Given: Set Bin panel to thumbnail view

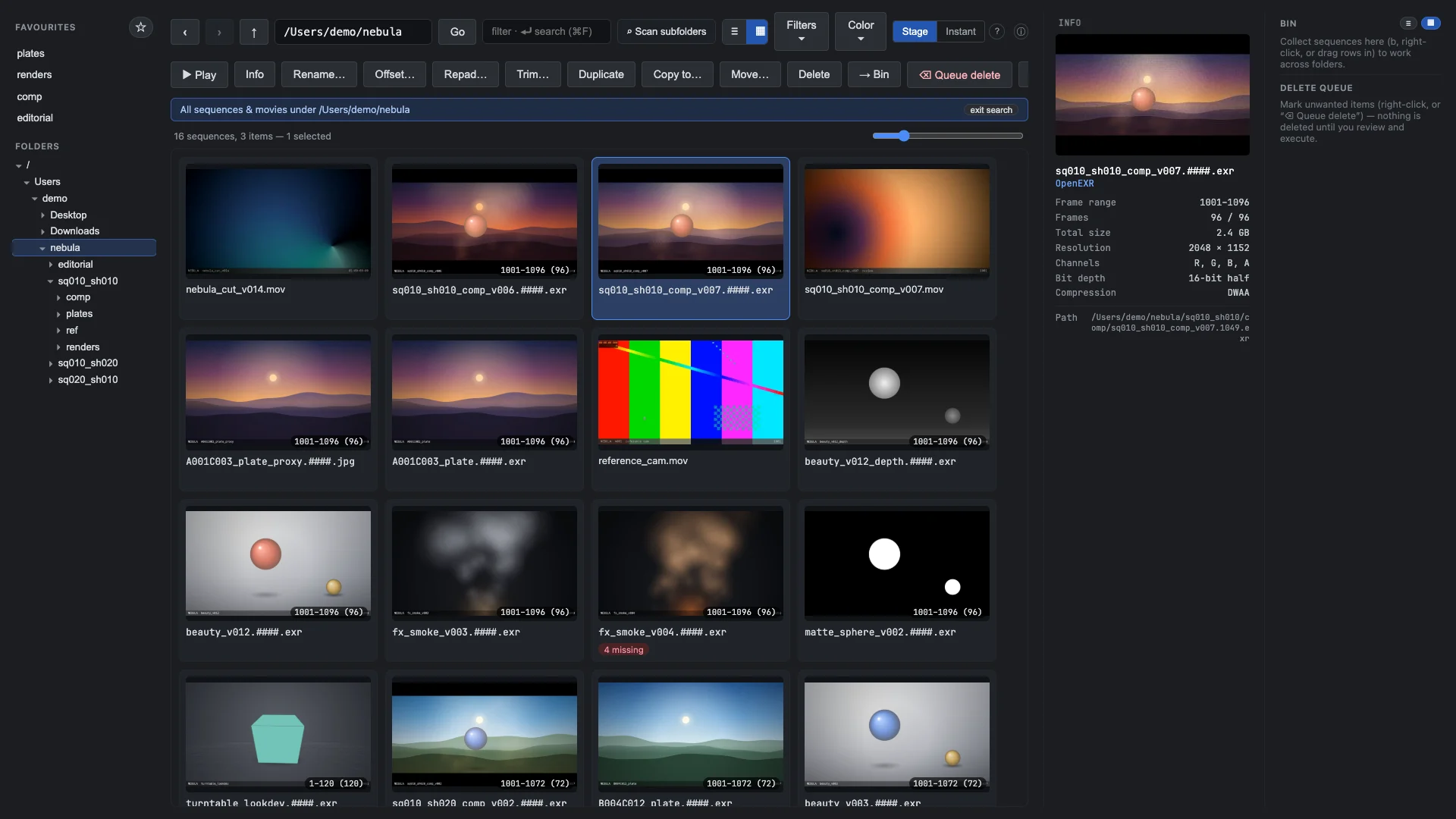Looking at the screenshot, I should (1430, 24).
